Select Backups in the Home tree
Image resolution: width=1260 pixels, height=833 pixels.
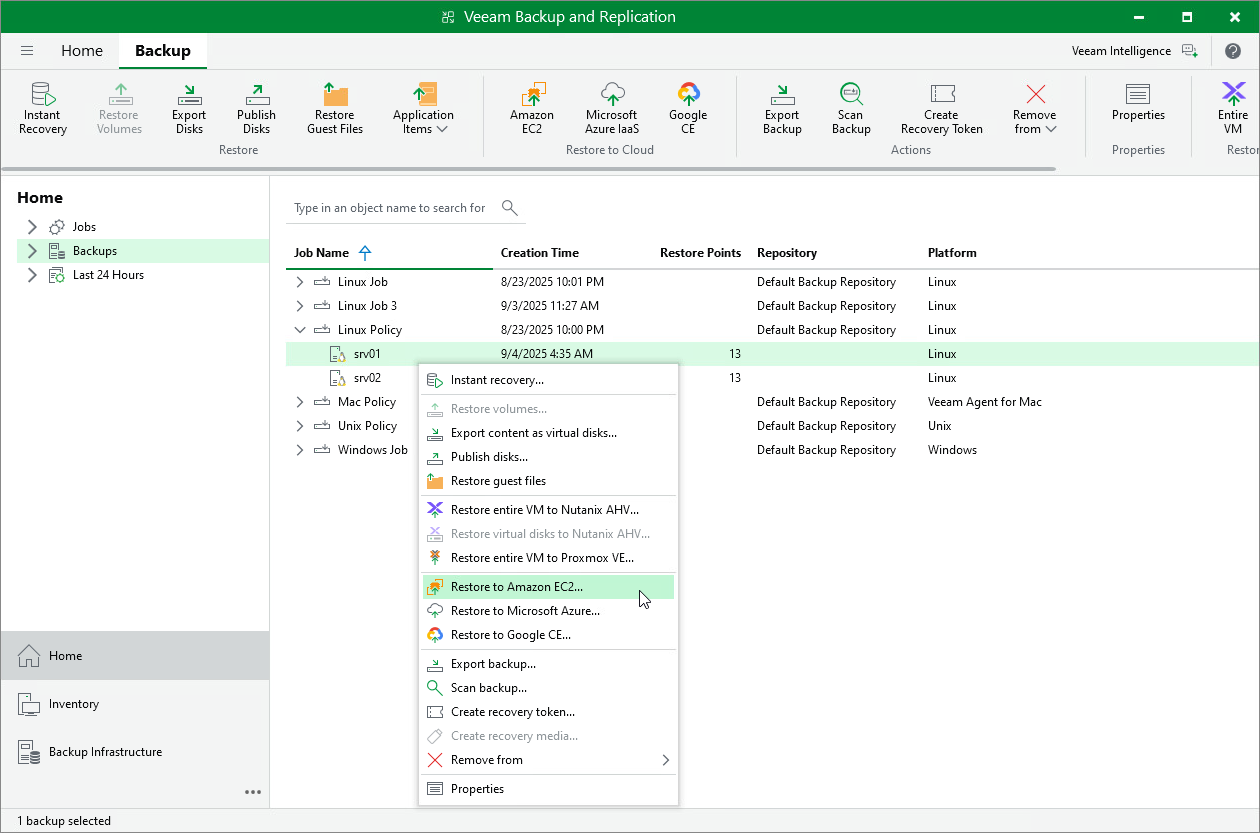click(95, 251)
